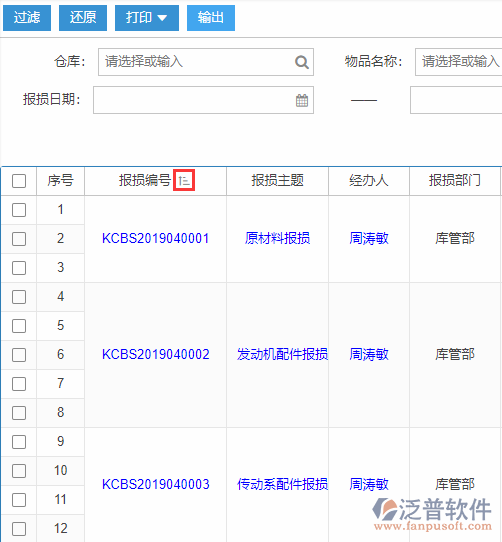
Task: Open record KCBS2019040002
Action: coord(156,355)
